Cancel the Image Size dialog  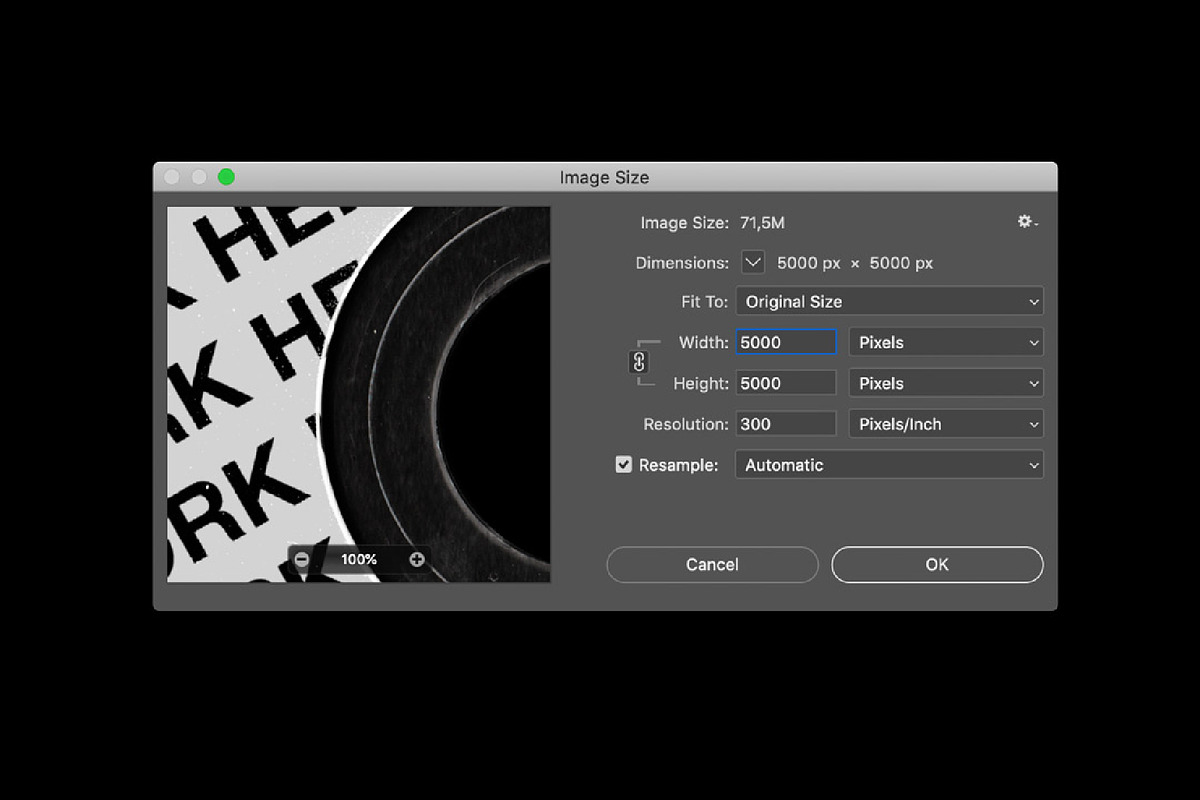[x=712, y=564]
